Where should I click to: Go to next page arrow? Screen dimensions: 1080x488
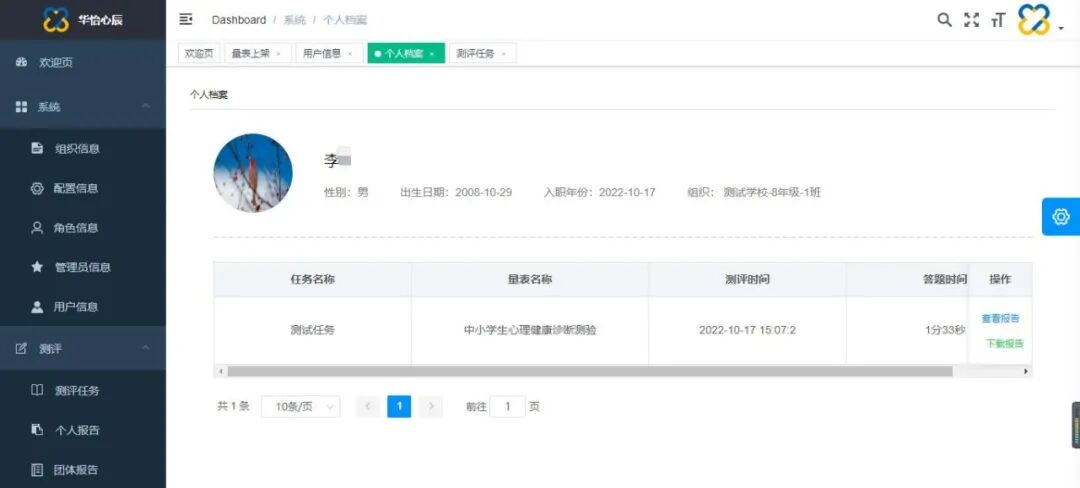point(431,407)
